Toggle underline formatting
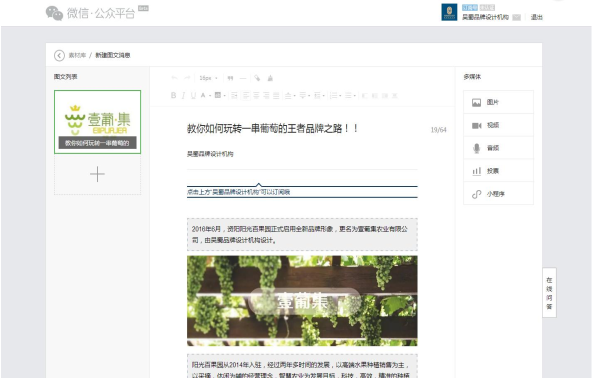 [x=193, y=95]
